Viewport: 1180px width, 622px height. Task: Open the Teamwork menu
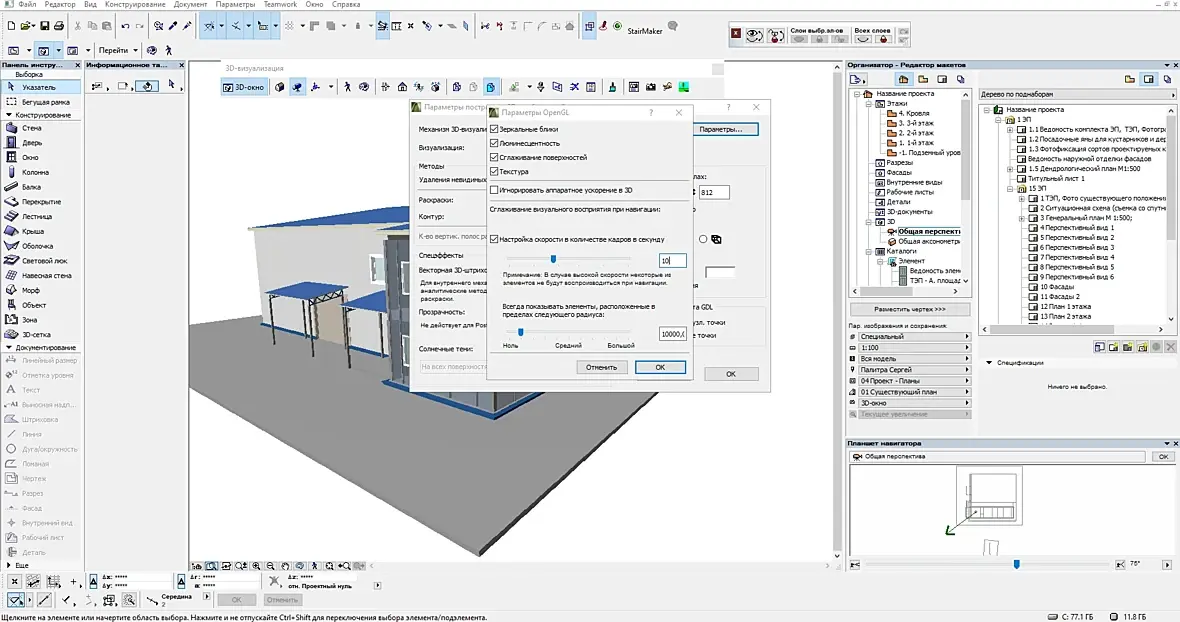click(280, 5)
